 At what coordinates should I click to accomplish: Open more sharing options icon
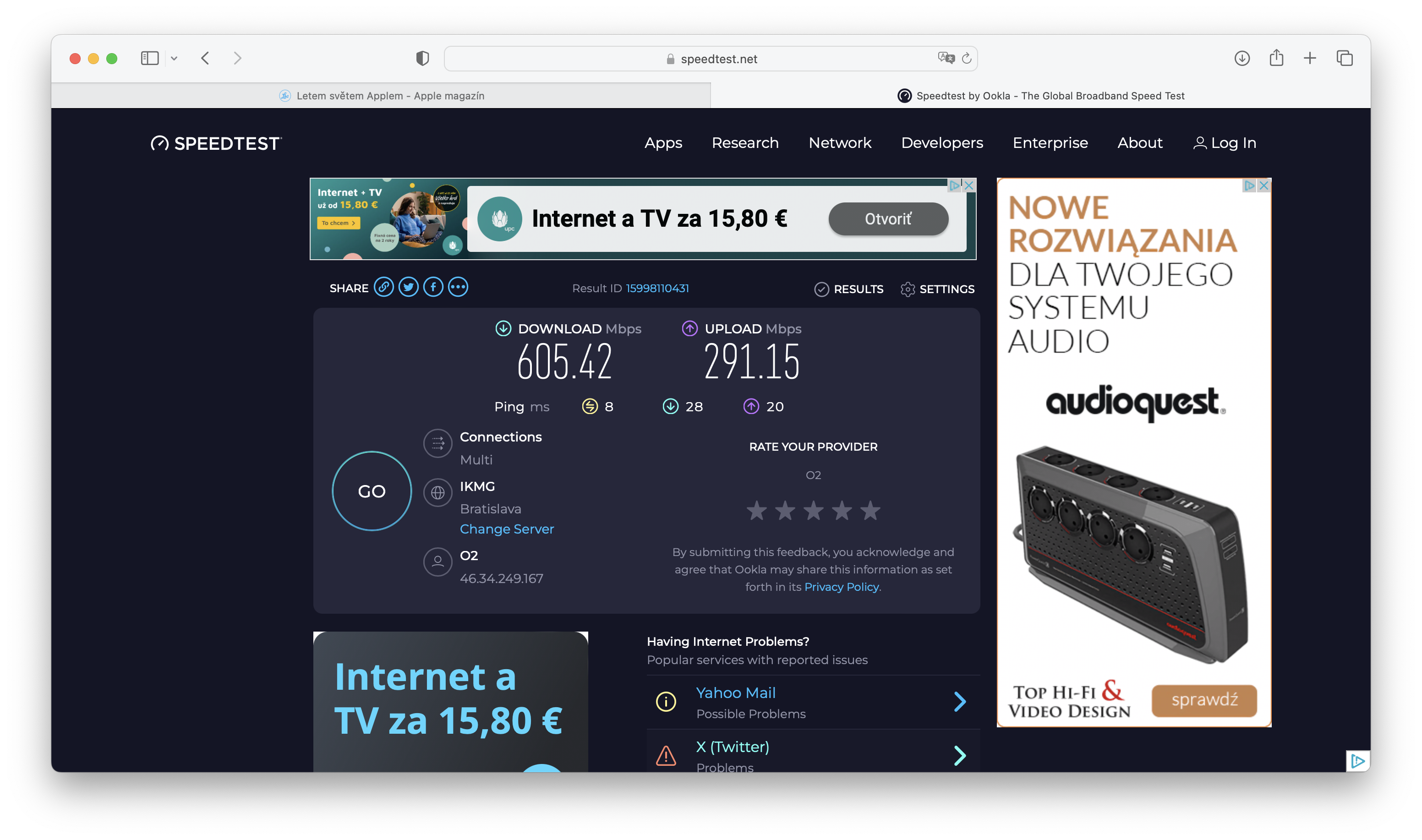[458, 288]
